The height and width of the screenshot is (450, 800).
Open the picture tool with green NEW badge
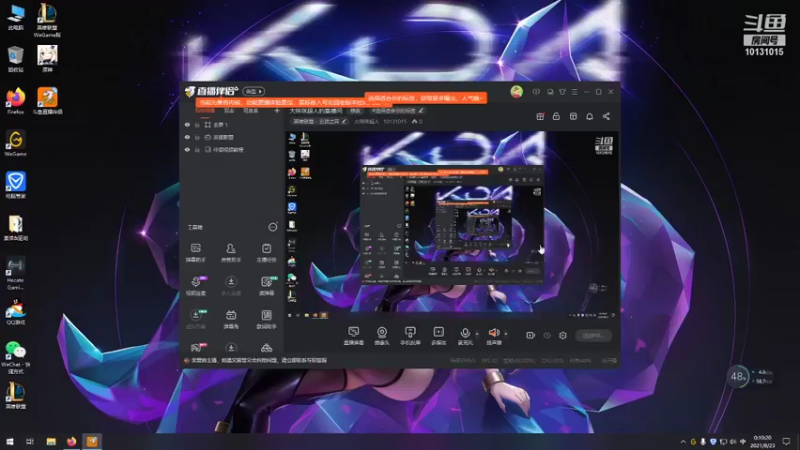click(266, 286)
